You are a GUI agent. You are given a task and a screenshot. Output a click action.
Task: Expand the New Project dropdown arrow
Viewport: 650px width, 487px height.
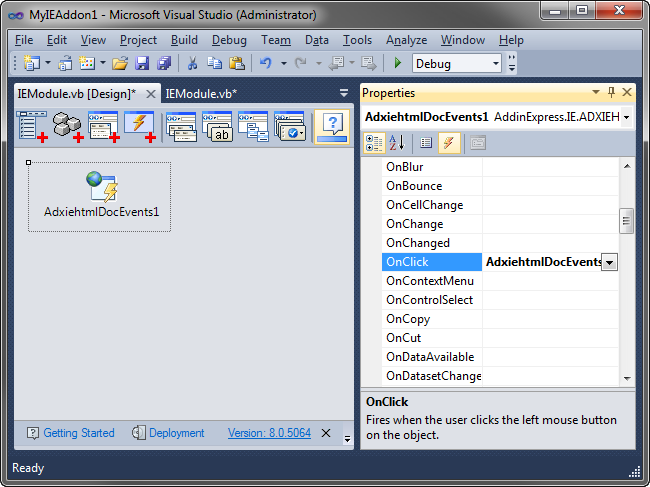[x=48, y=63]
